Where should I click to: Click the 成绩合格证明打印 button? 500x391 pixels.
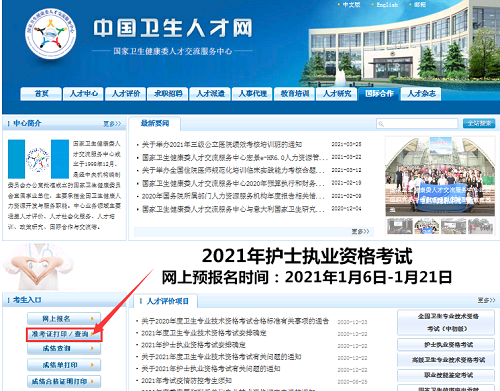click(64, 381)
